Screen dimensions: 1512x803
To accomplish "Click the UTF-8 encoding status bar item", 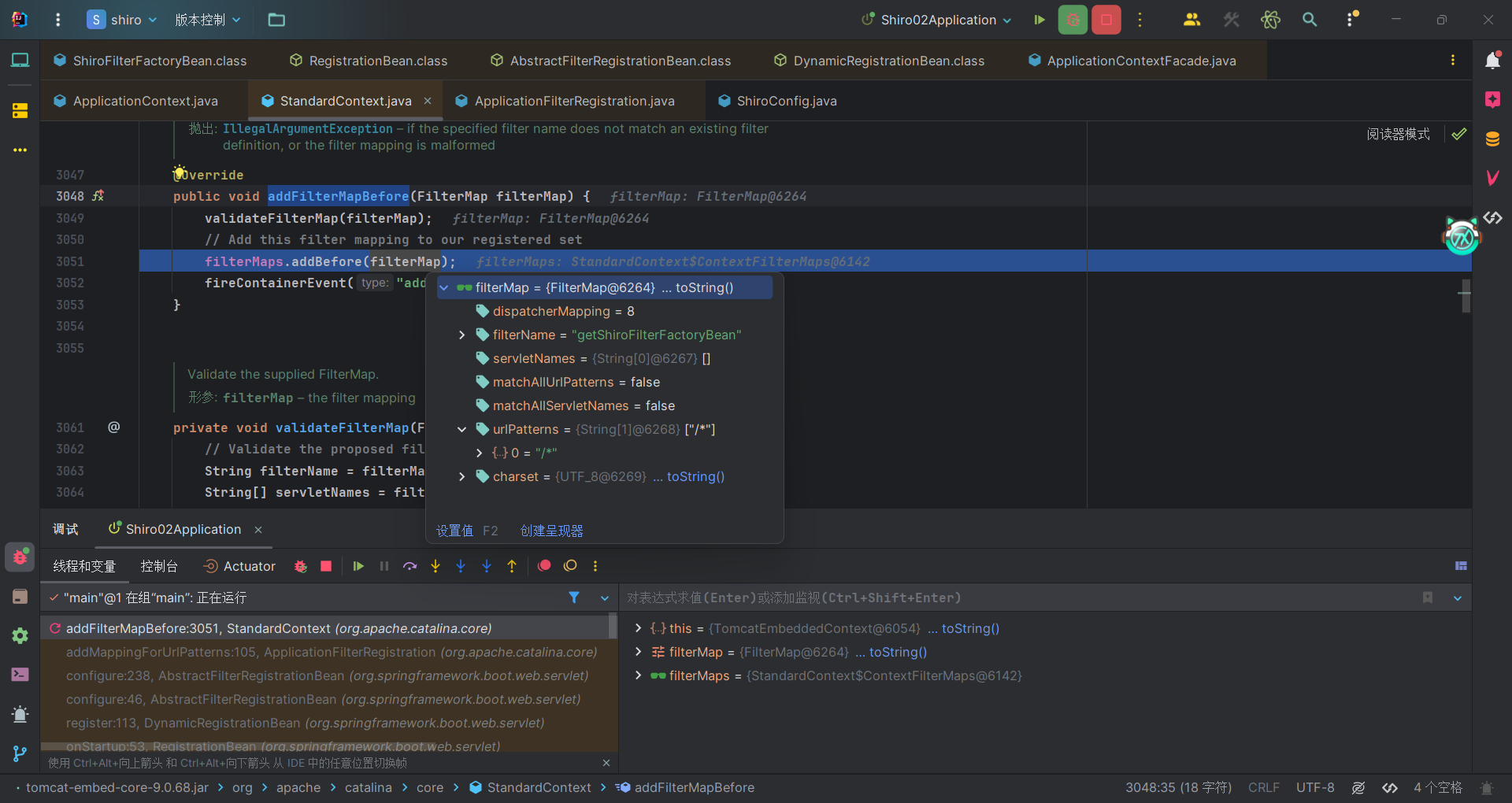I will (1315, 787).
